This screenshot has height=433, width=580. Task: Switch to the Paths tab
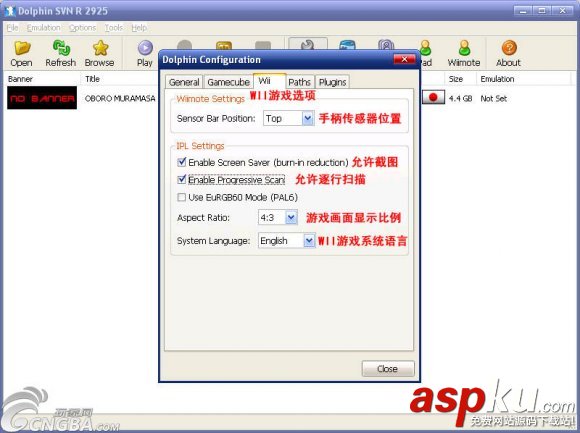click(x=299, y=82)
